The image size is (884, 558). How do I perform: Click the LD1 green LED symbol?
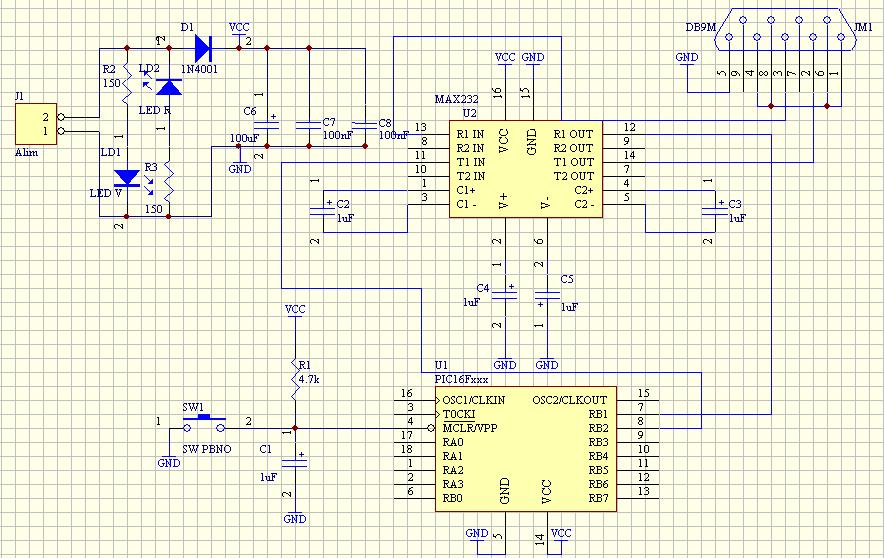pyautogui.click(x=127, y=178)
